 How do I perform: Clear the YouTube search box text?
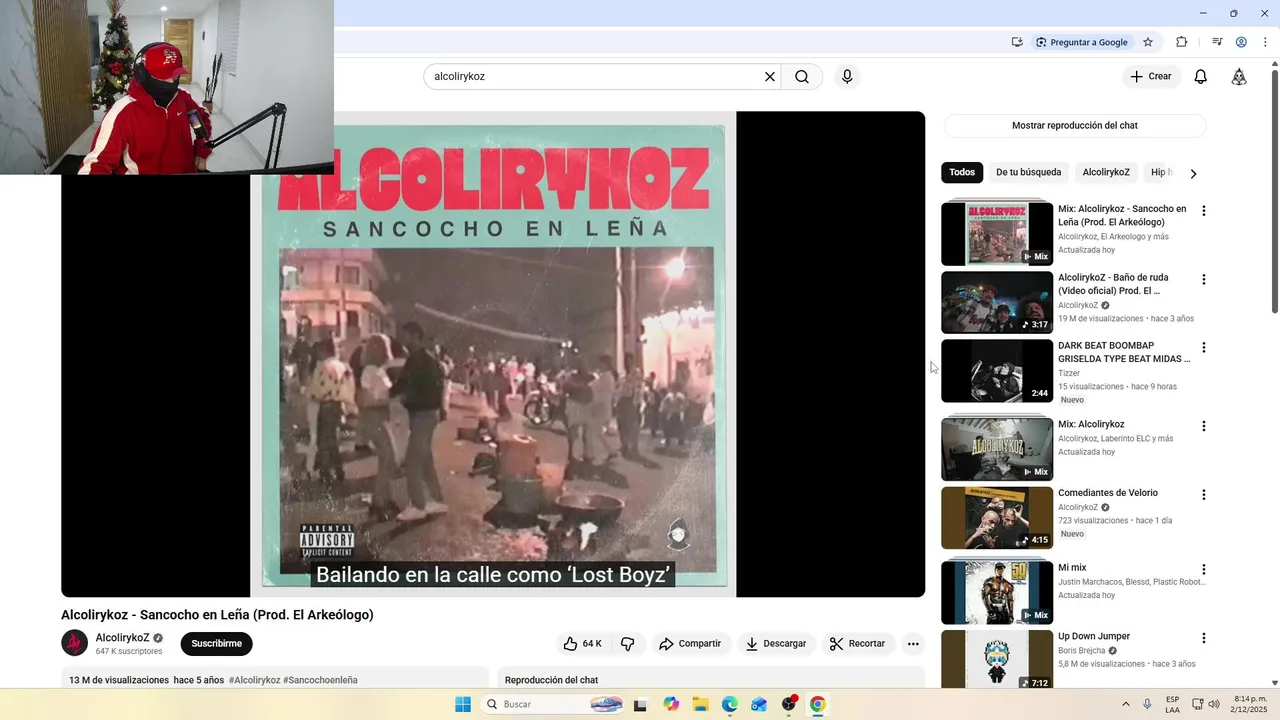coord(770,77)
